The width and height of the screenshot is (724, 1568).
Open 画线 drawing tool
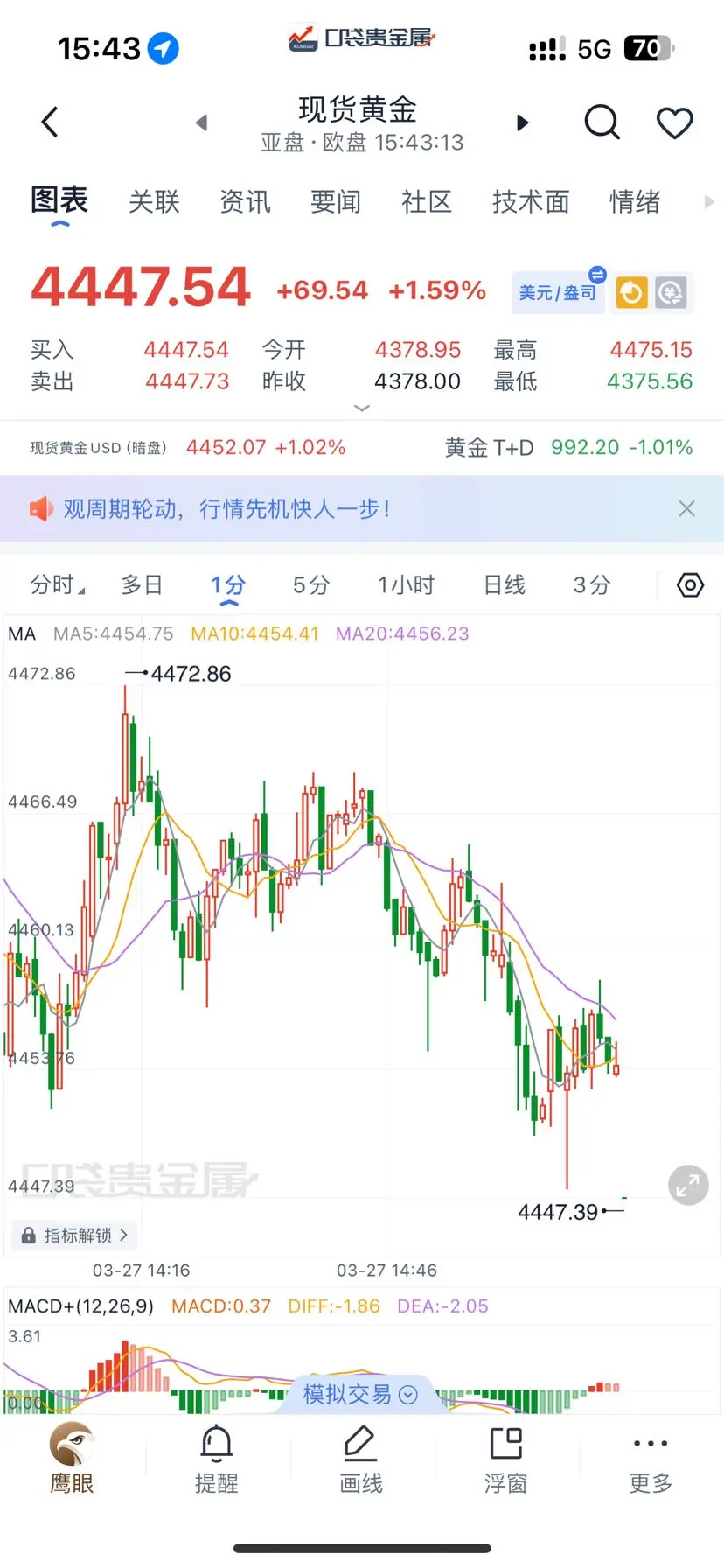(x=360, y=1458)
